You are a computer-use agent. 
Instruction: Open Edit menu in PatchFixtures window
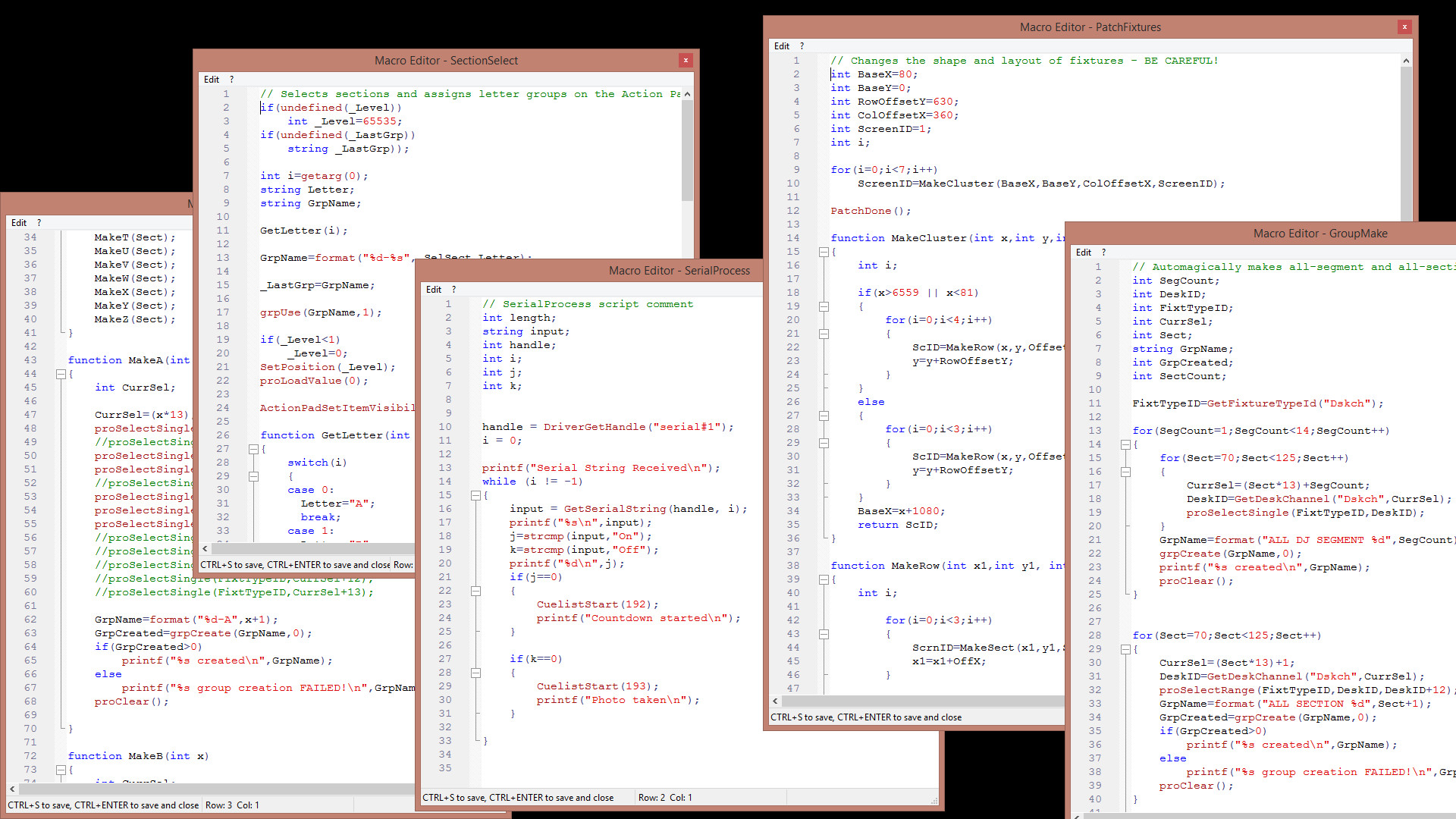[781, 46]
